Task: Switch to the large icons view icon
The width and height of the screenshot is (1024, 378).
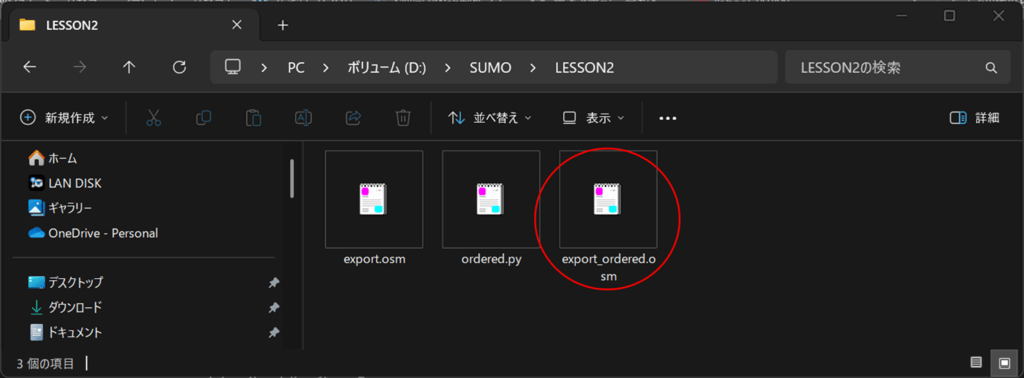Action: [1004, 362]
